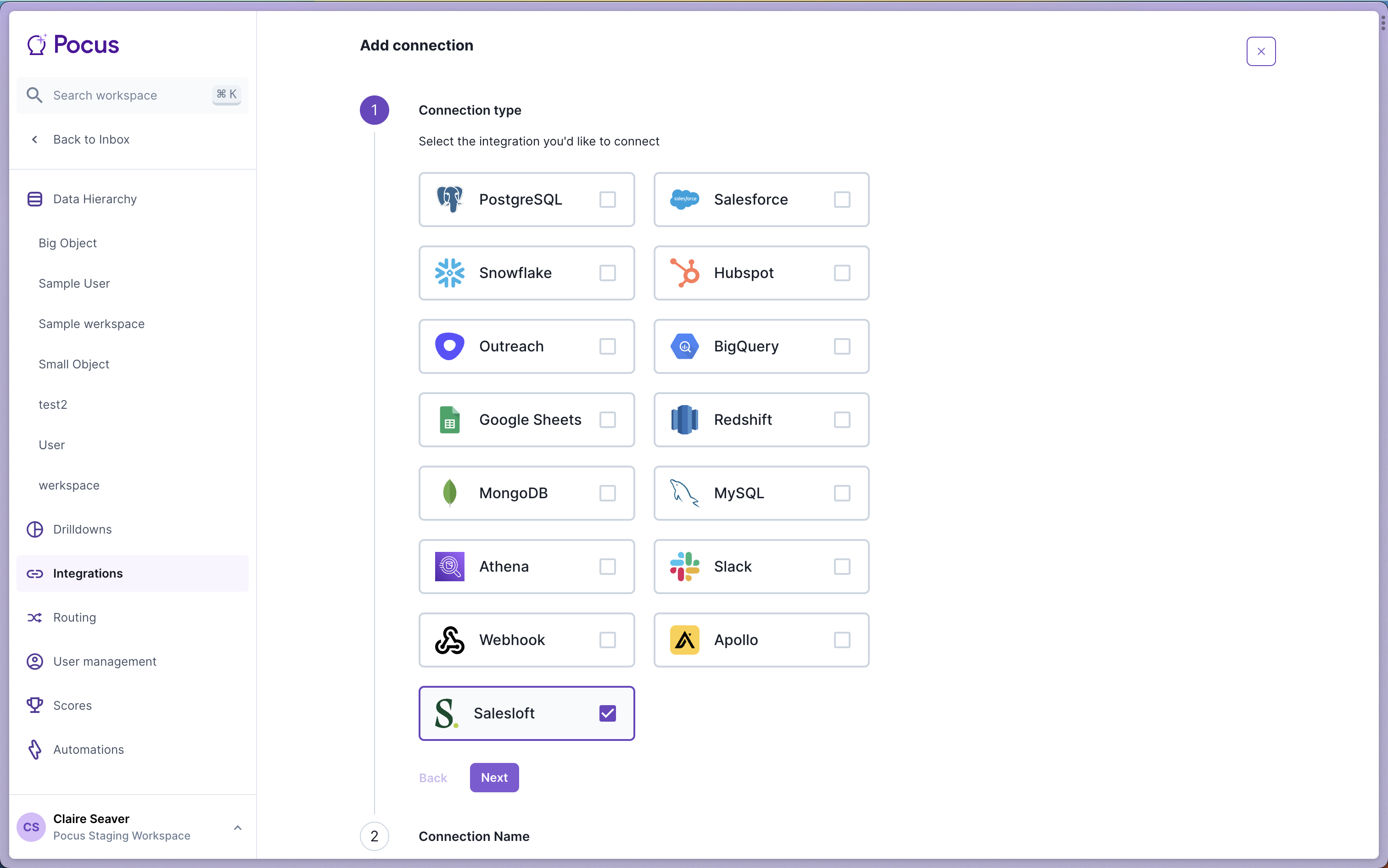This screenshot has height=868, width=1388.
Task: Click the Hubspot logo icon
Action: tap(684, 273)
